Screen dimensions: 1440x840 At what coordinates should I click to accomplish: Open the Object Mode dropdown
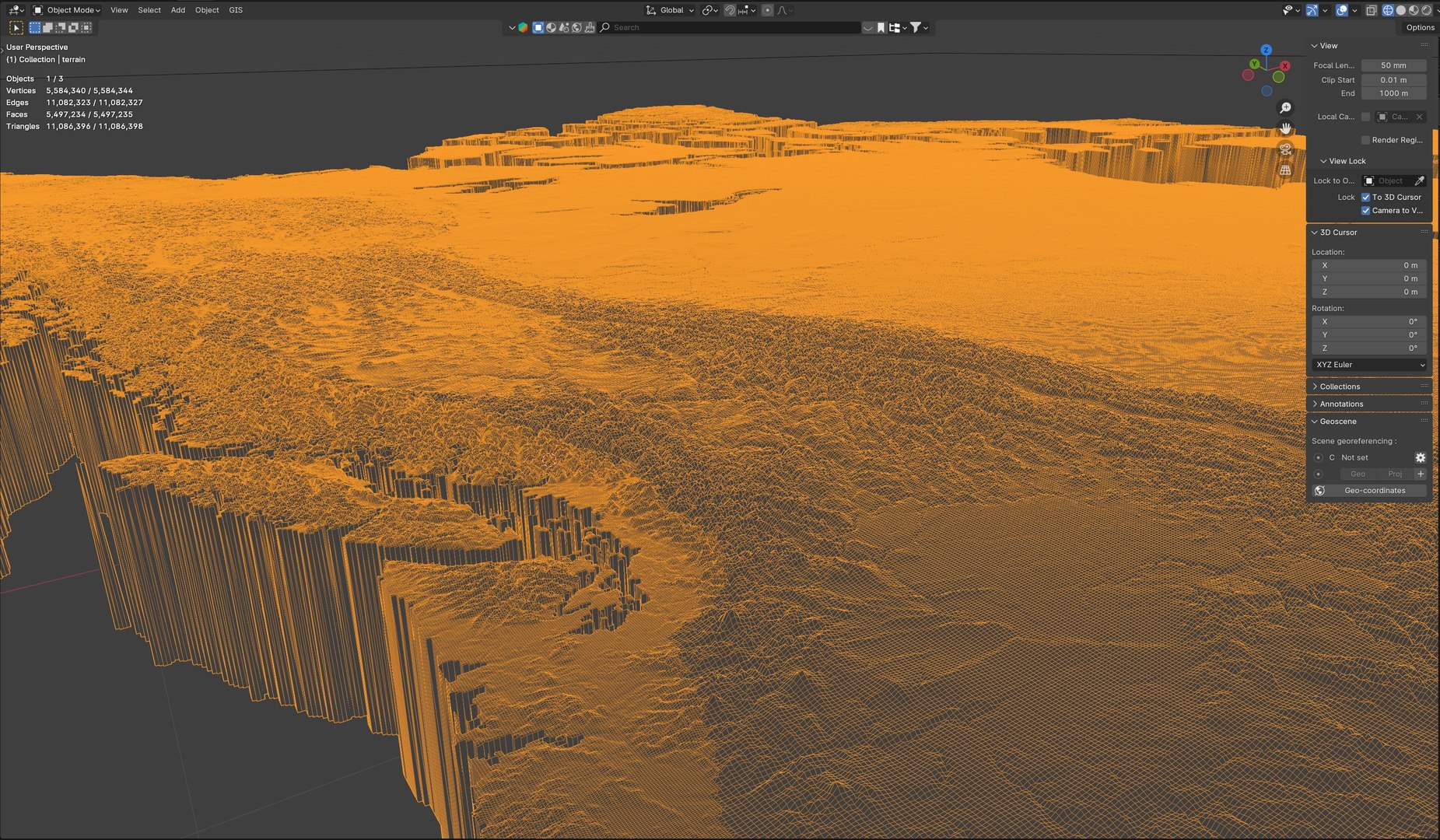click(x=66, y=10)
